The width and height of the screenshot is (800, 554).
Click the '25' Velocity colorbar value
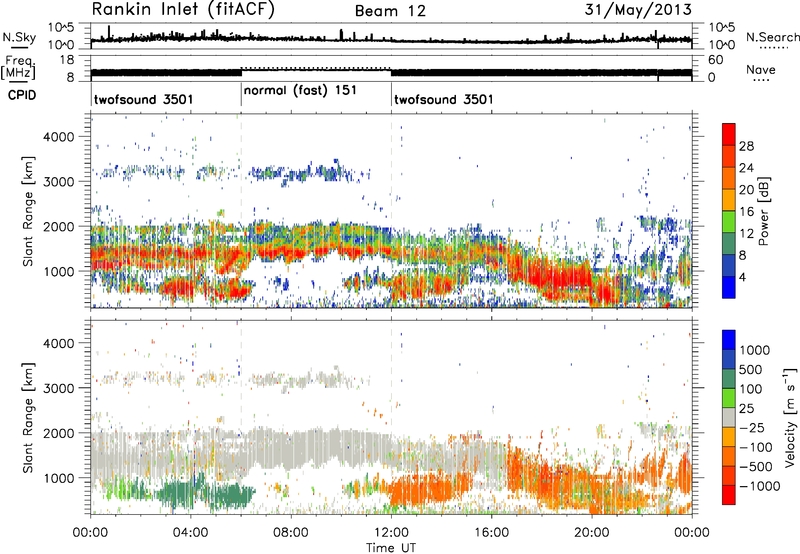(x=746, y=409)
